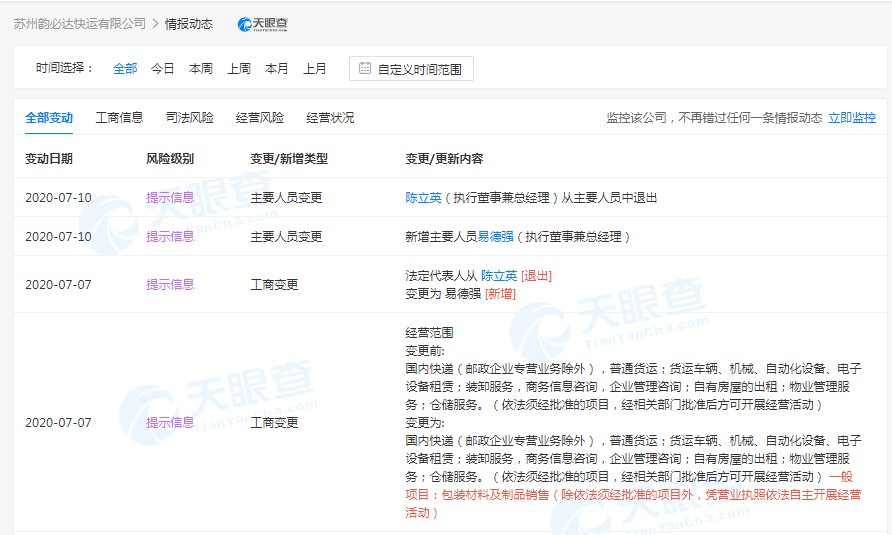This screenshot has height=535, width=892.
Task: Switch to the 经营风险 tab
Action: (x=259, y=118)
